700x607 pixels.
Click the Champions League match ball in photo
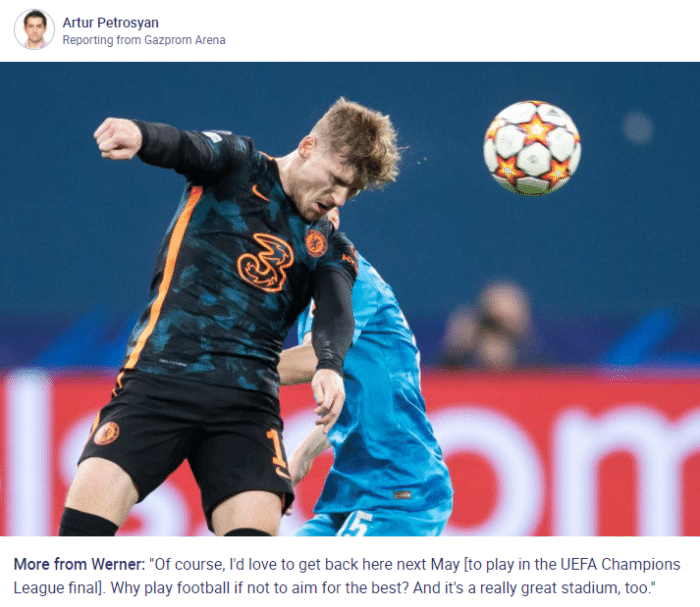pyautogui.click(x=532, y=148)
